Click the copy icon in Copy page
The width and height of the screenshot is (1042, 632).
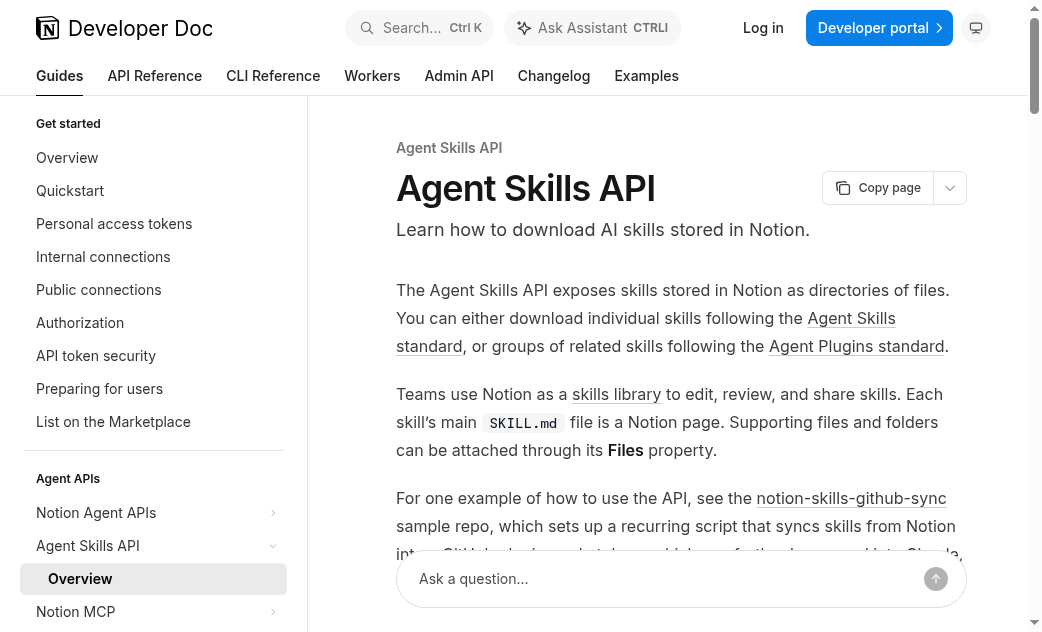[x=843, y=188]
